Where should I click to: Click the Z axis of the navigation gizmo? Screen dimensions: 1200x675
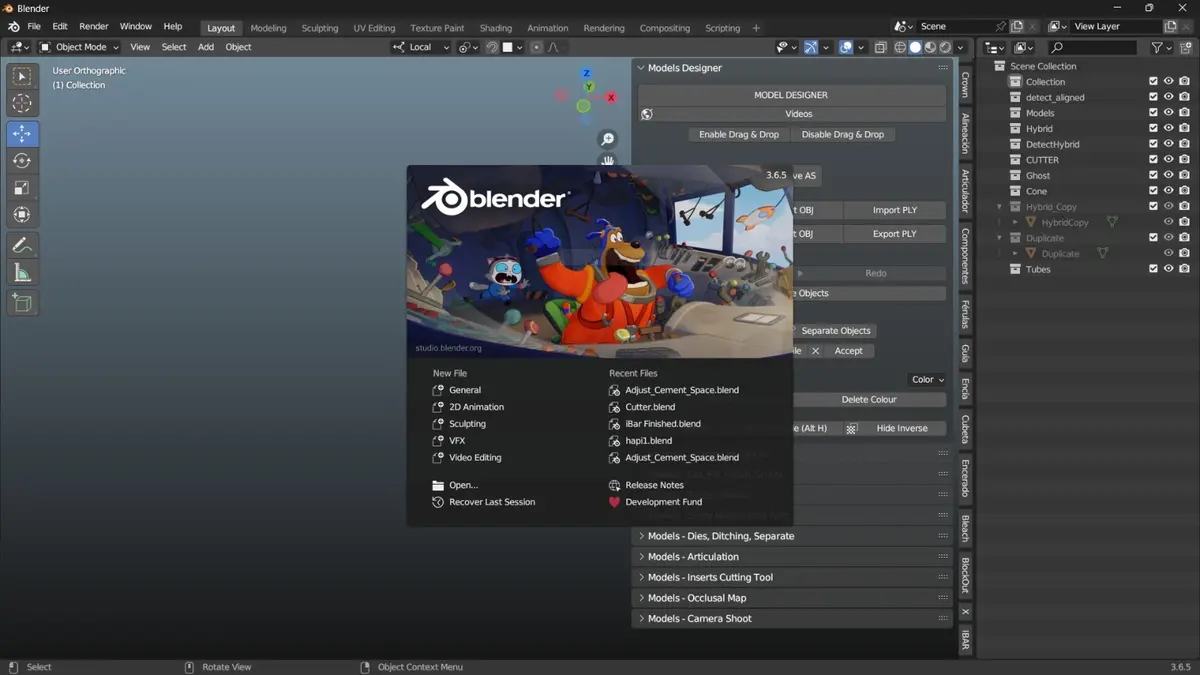coord(587,73)
